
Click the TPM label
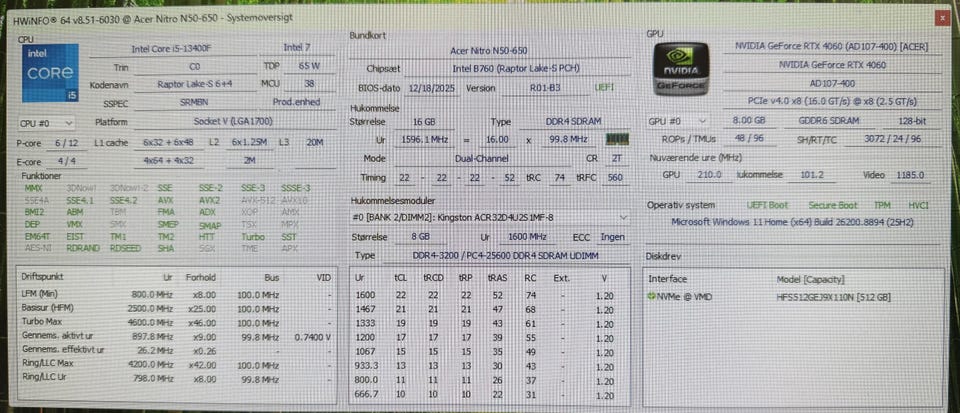(882, 205)
